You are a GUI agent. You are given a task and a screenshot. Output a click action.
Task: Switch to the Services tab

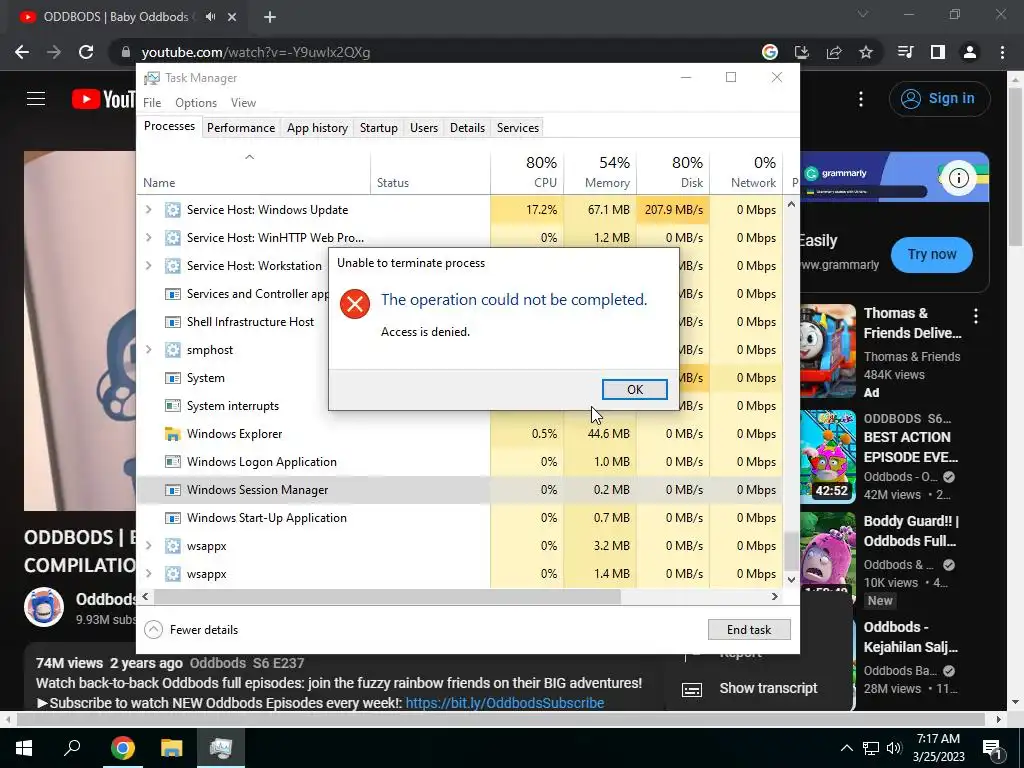(518, 128)
